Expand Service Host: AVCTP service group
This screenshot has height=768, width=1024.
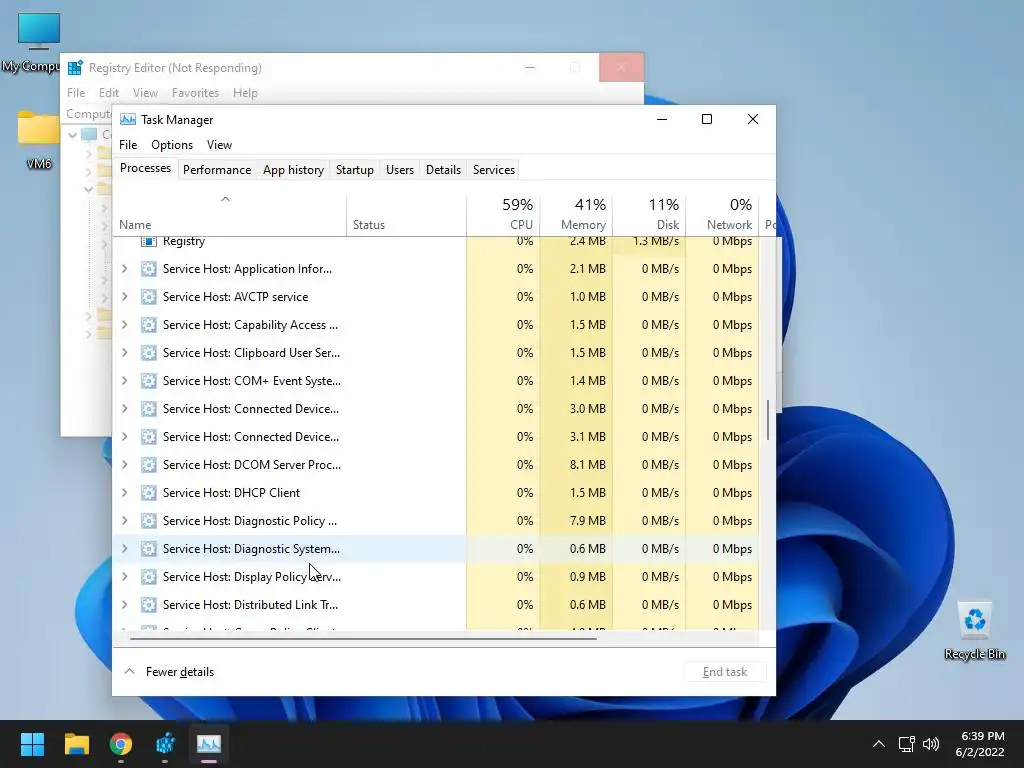pos(125,296)
